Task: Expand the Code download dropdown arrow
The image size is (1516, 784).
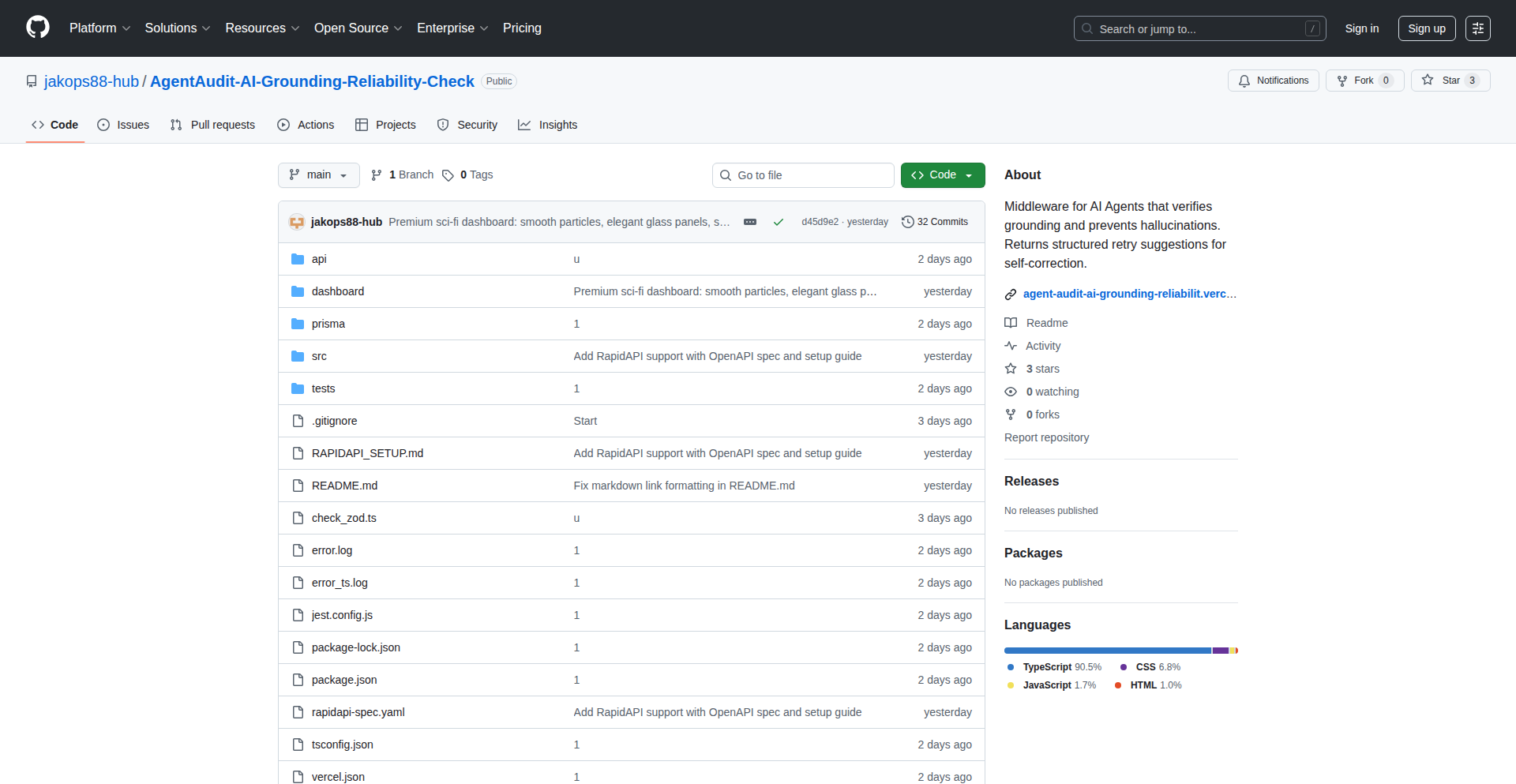Action: pos(969,174)
